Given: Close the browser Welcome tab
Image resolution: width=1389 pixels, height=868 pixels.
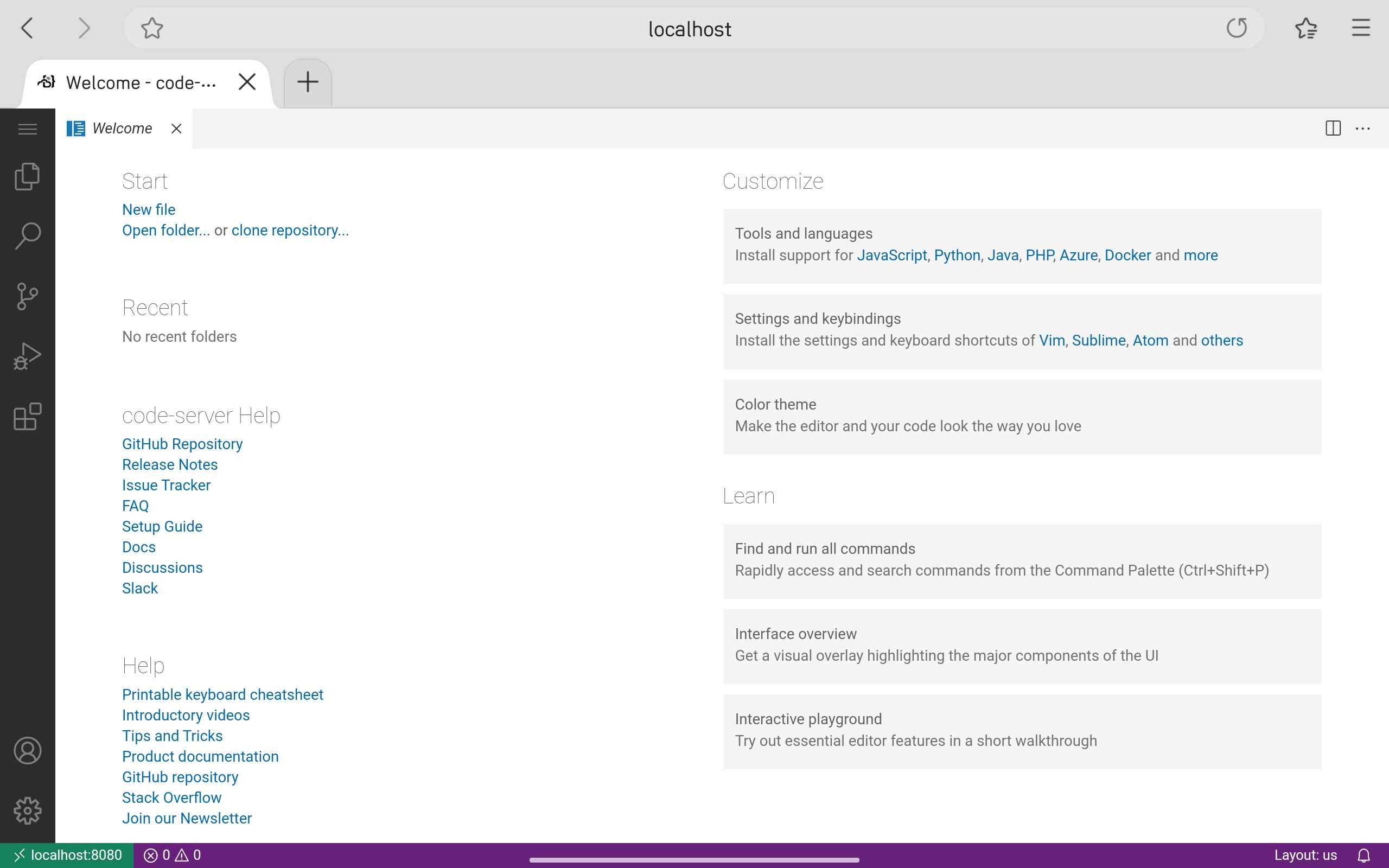Looking at the screenshot, I should pos(247,82).
